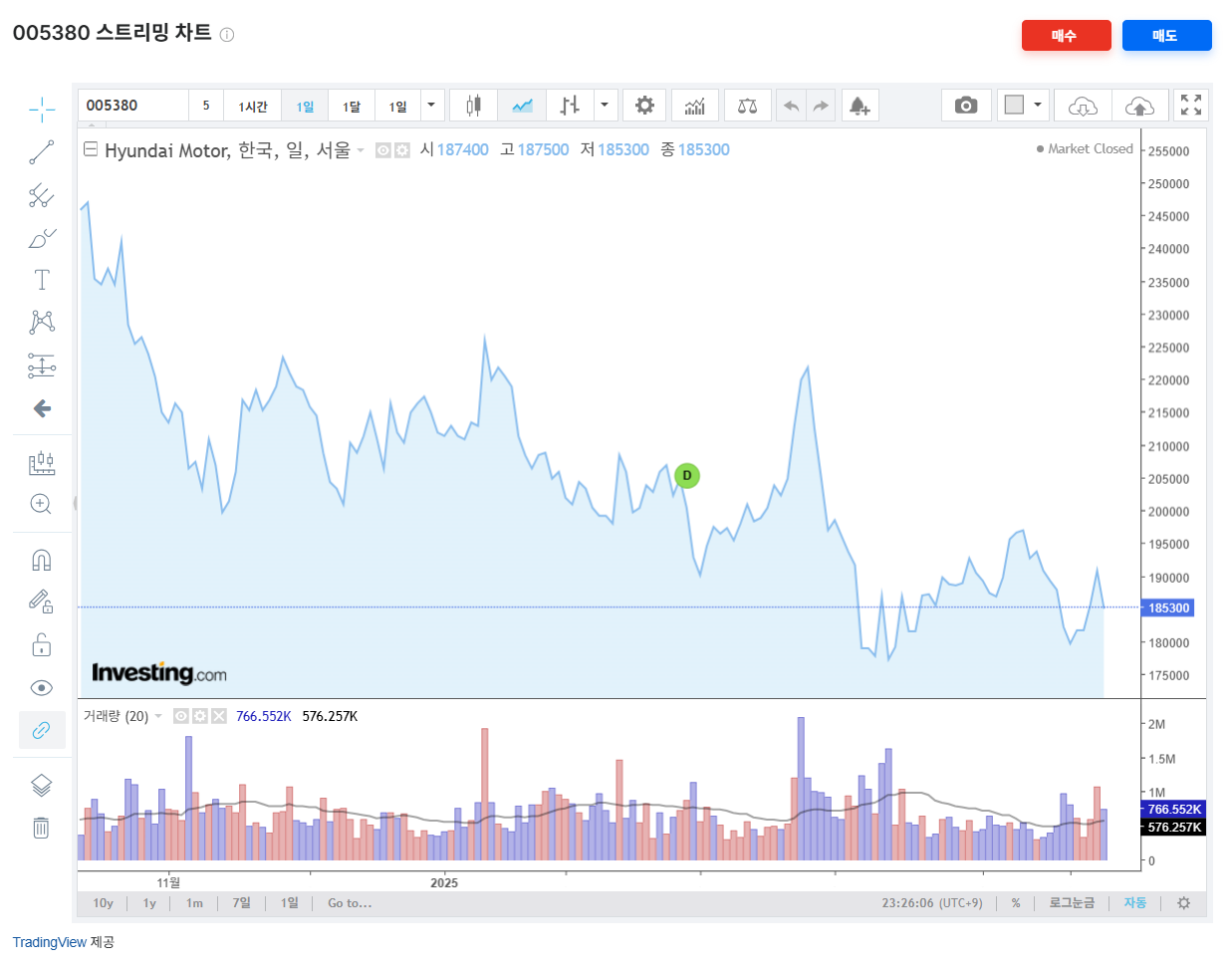Click the 185300 price label on axis
This screenshot has height=966, width=1232.
[1168, 607]
